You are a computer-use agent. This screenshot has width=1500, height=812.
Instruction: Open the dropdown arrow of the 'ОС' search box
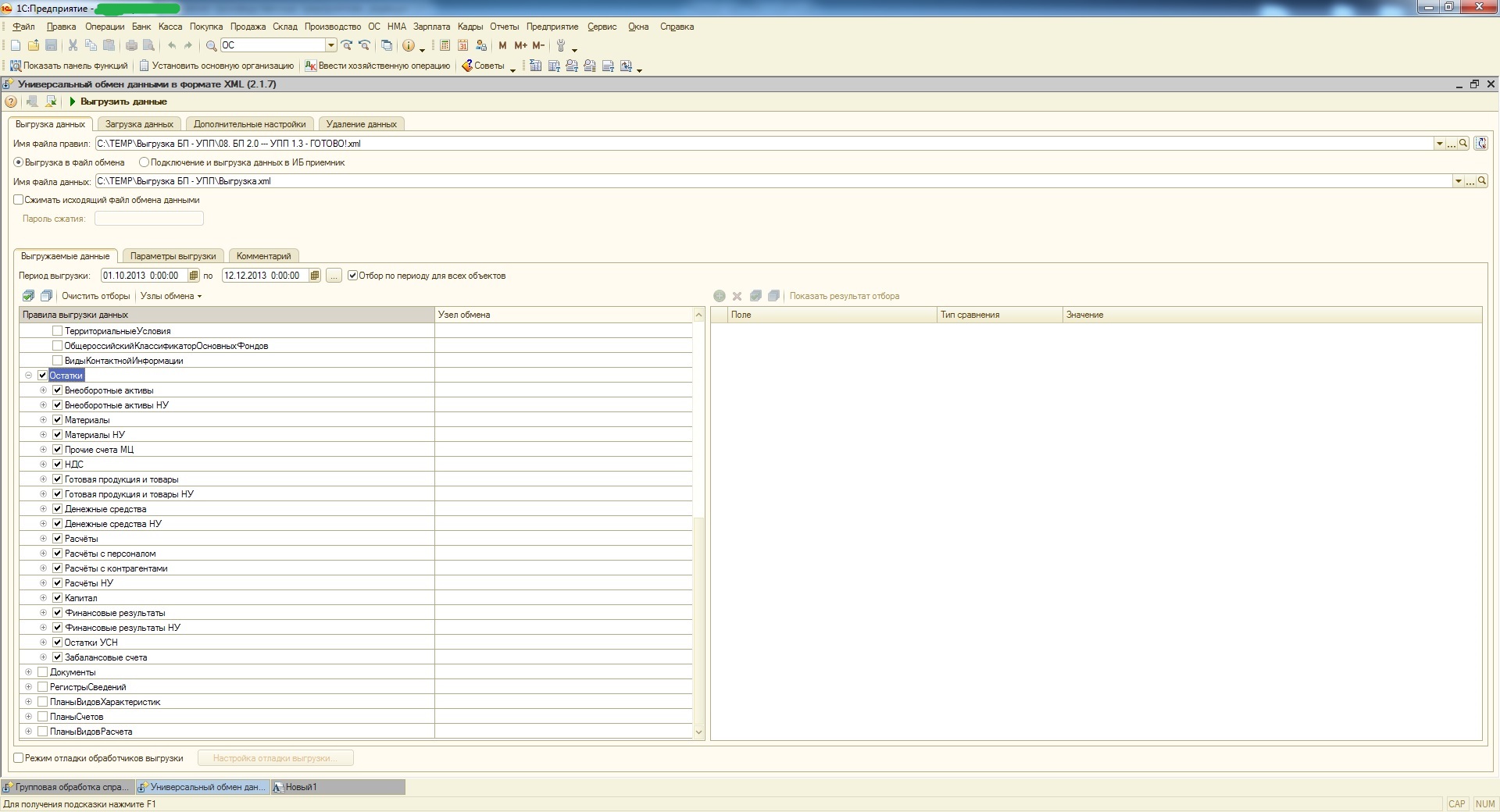pos(331,45)
